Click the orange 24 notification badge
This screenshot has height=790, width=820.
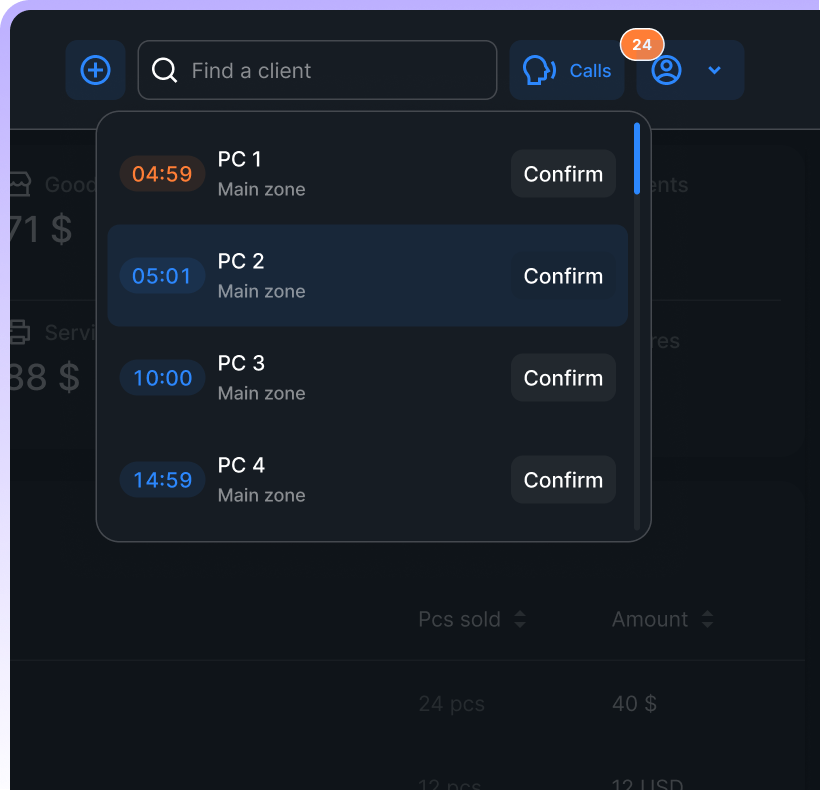click(x=642, y=45)
